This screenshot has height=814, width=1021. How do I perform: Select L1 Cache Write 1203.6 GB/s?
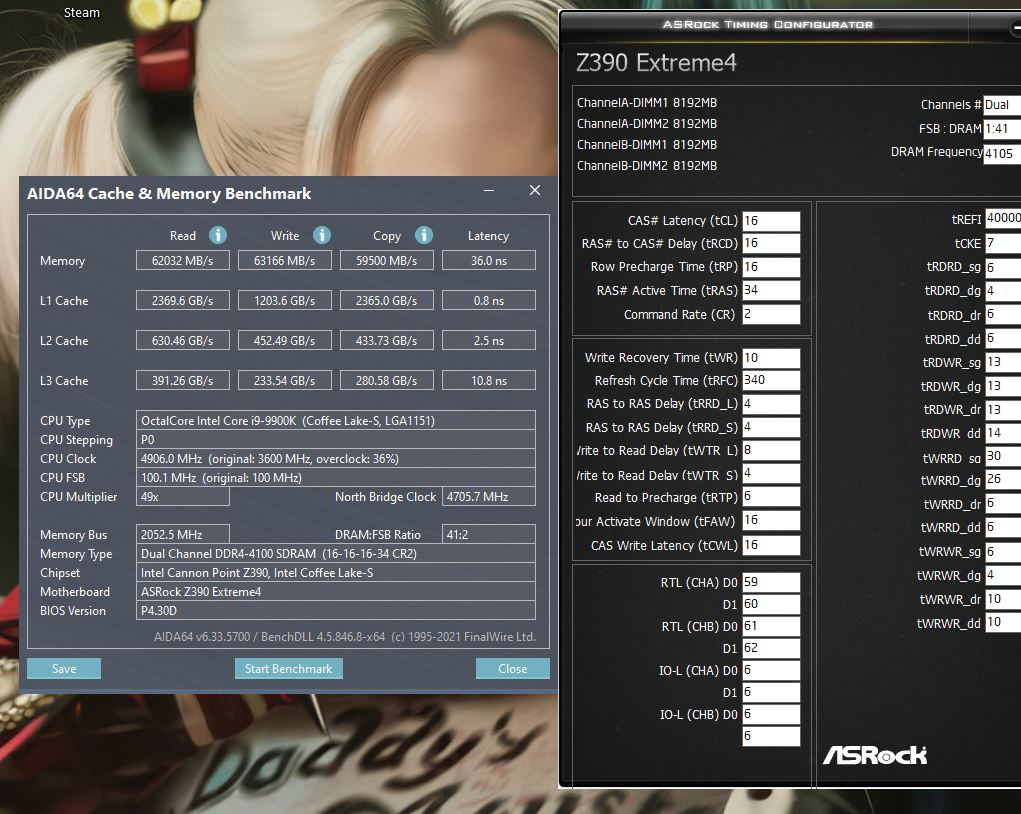pos(285,301)
